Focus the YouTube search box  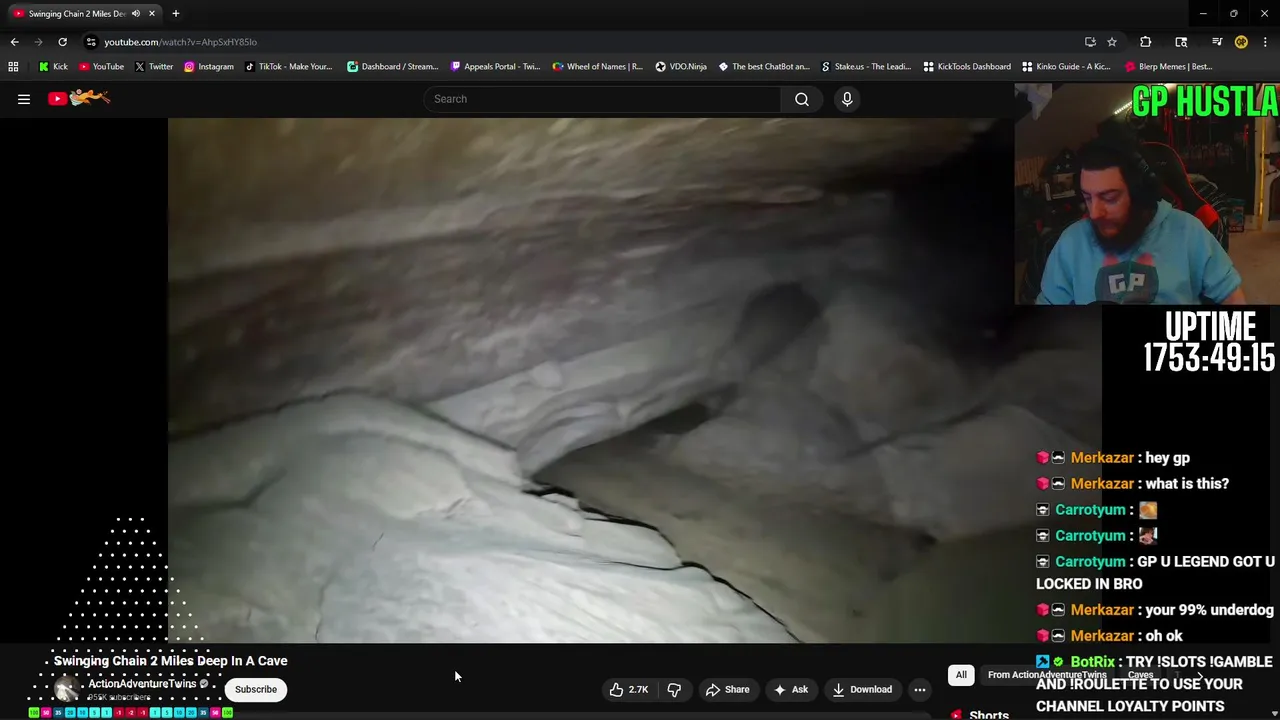pyautogui.click(x=603, y=99)
